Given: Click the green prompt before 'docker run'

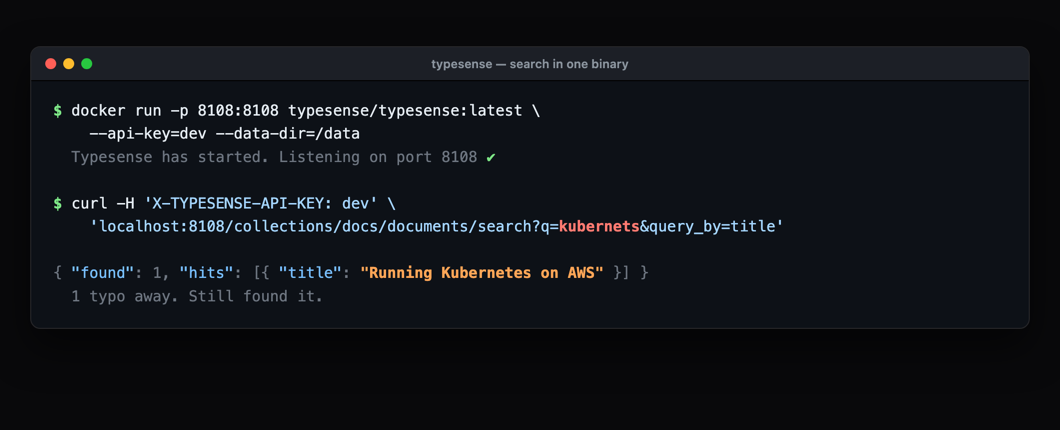Looking at the screenshot, I should pyautogui.click(x=57, y=110).
